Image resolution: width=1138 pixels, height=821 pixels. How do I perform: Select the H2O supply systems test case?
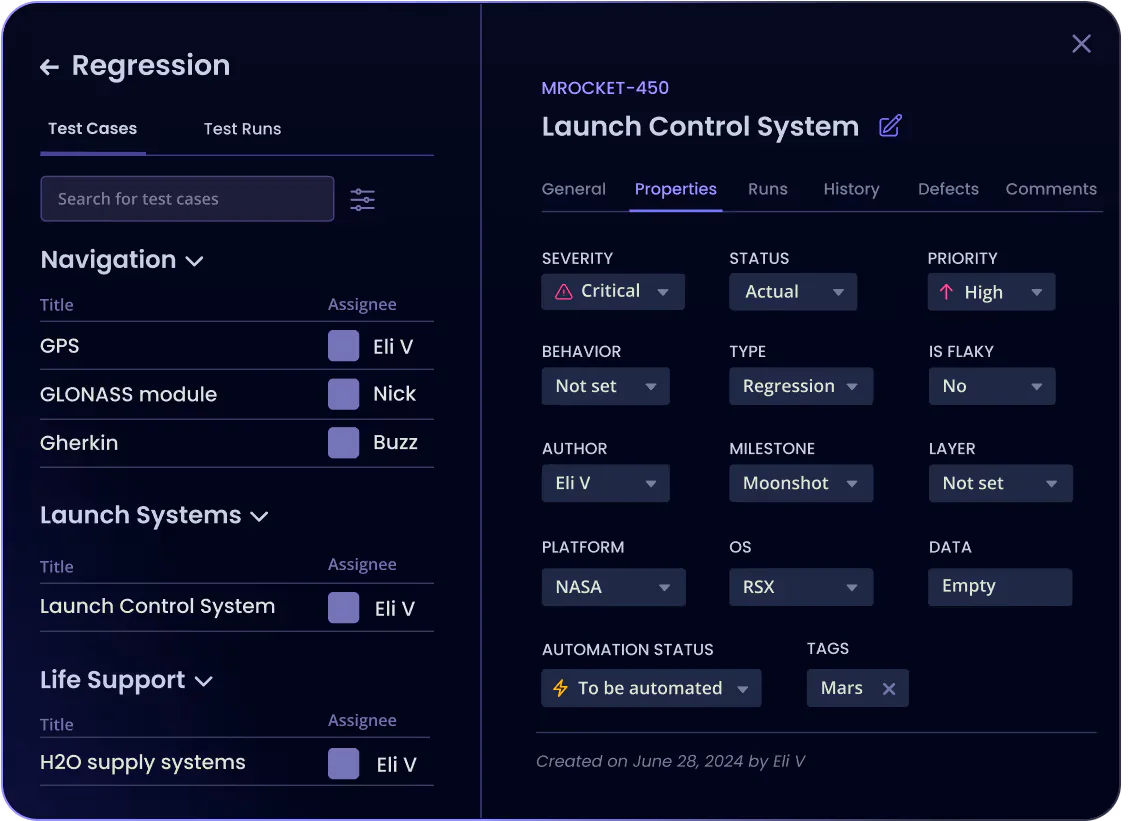[x=142, y=762]
